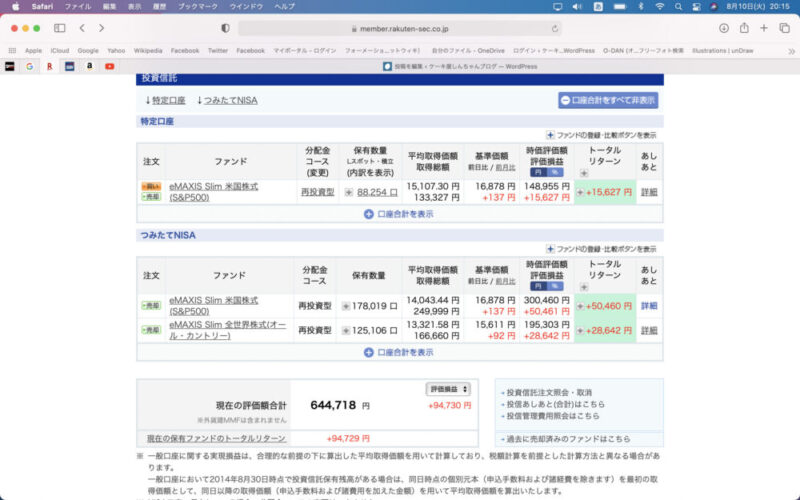This screenshot has height=500, width=800.
Task: Click 売却 badge for 全世界株式 fund
Action: coord(151,330)
